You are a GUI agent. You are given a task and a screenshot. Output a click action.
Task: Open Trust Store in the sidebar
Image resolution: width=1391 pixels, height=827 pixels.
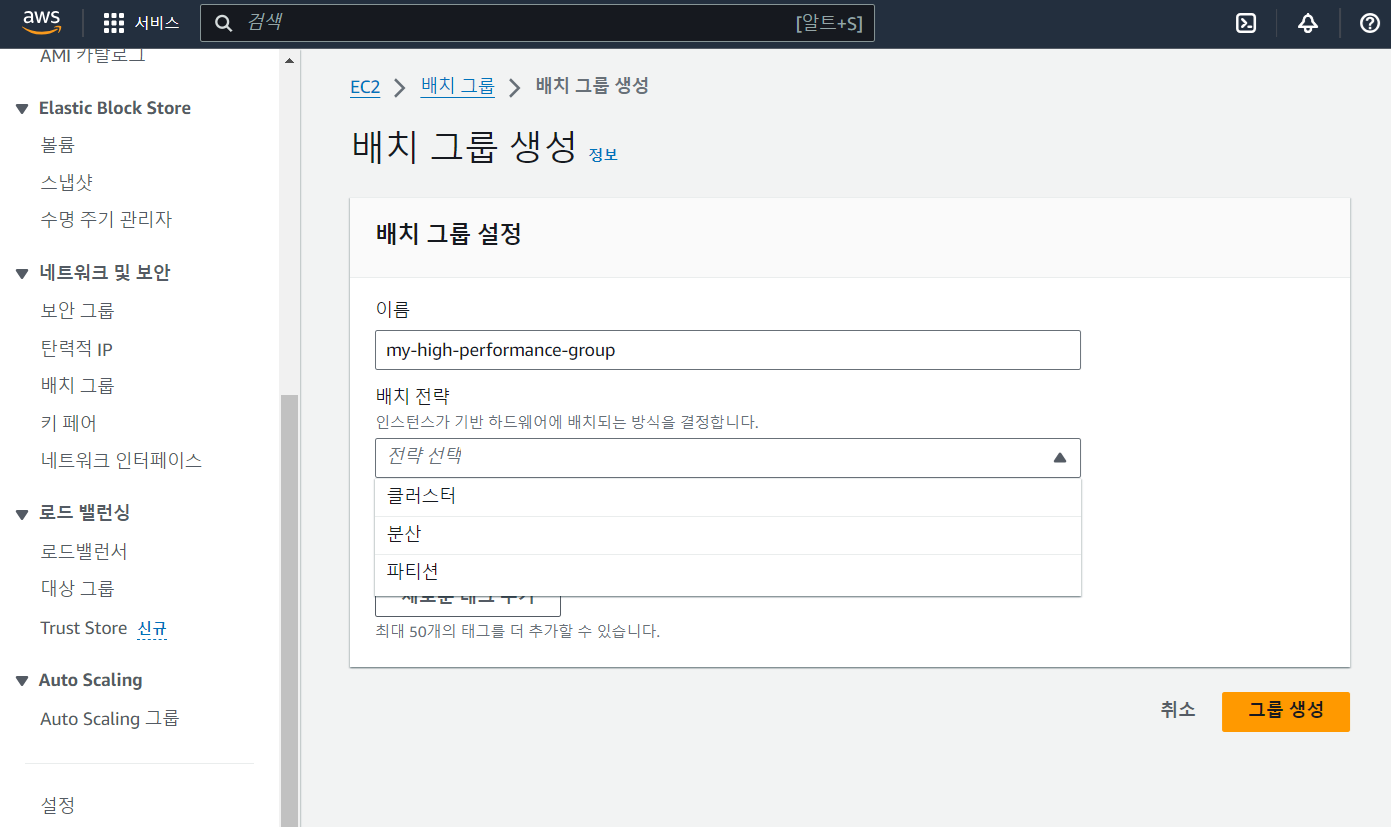point(84,628)
